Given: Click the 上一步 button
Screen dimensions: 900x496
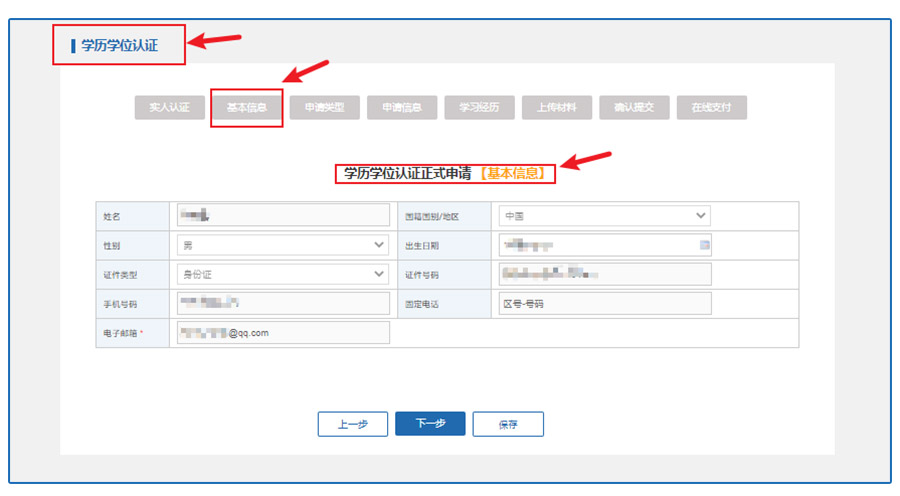Looking at the screenshot, I should [x=352, y=424].
